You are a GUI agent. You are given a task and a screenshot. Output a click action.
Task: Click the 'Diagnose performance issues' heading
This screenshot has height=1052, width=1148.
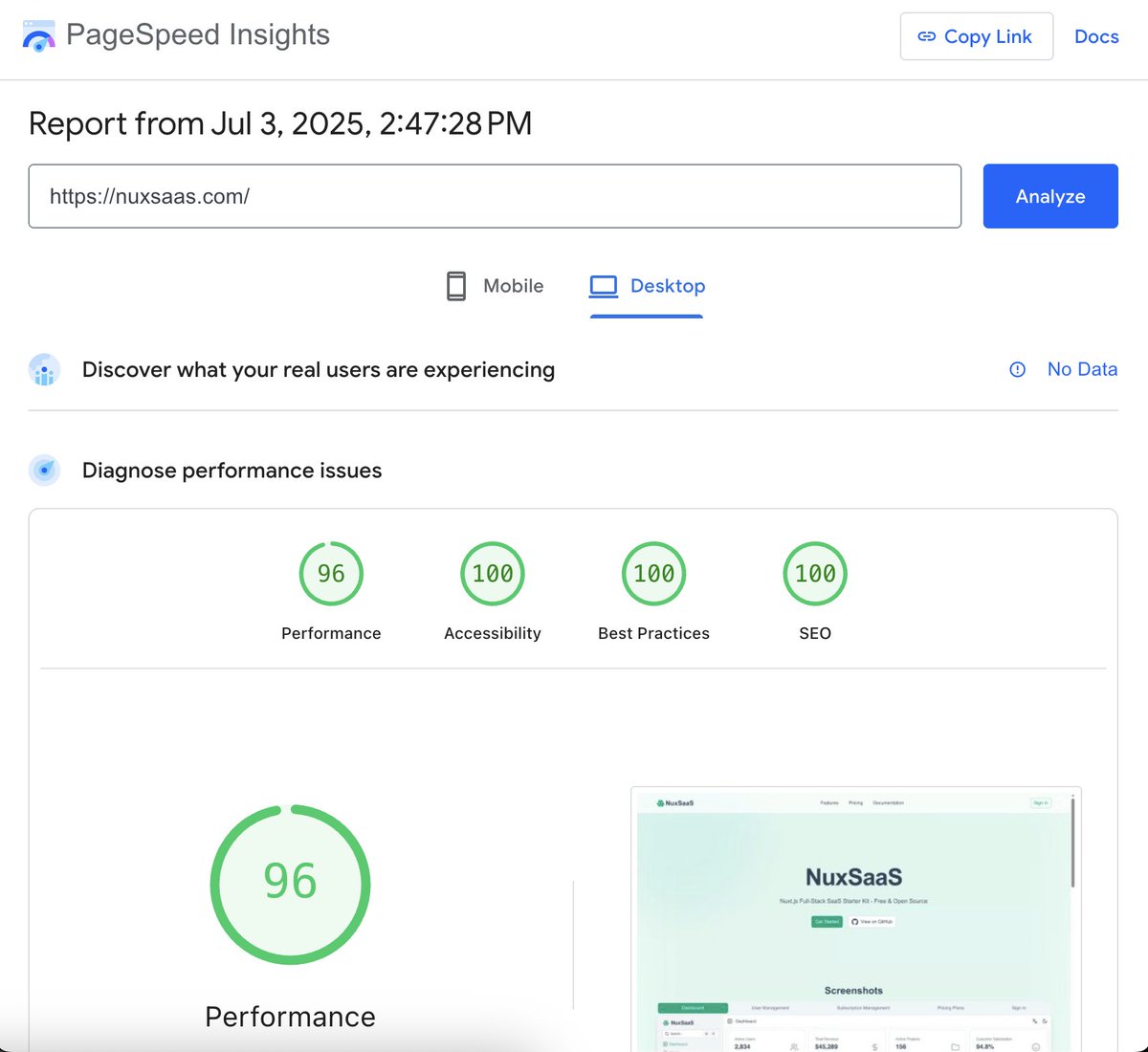232,471
